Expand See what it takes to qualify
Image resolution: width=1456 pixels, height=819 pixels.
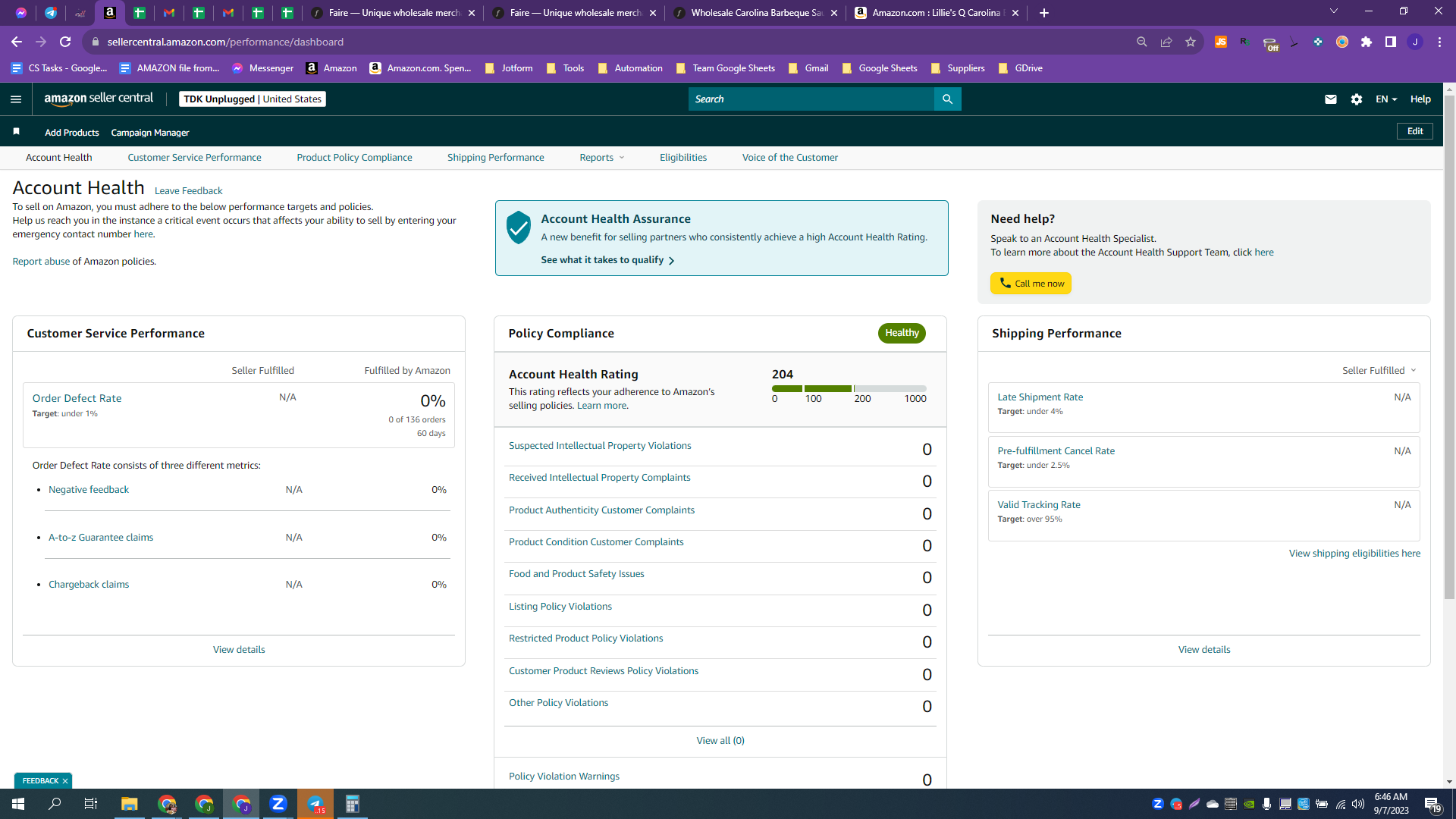607,260
